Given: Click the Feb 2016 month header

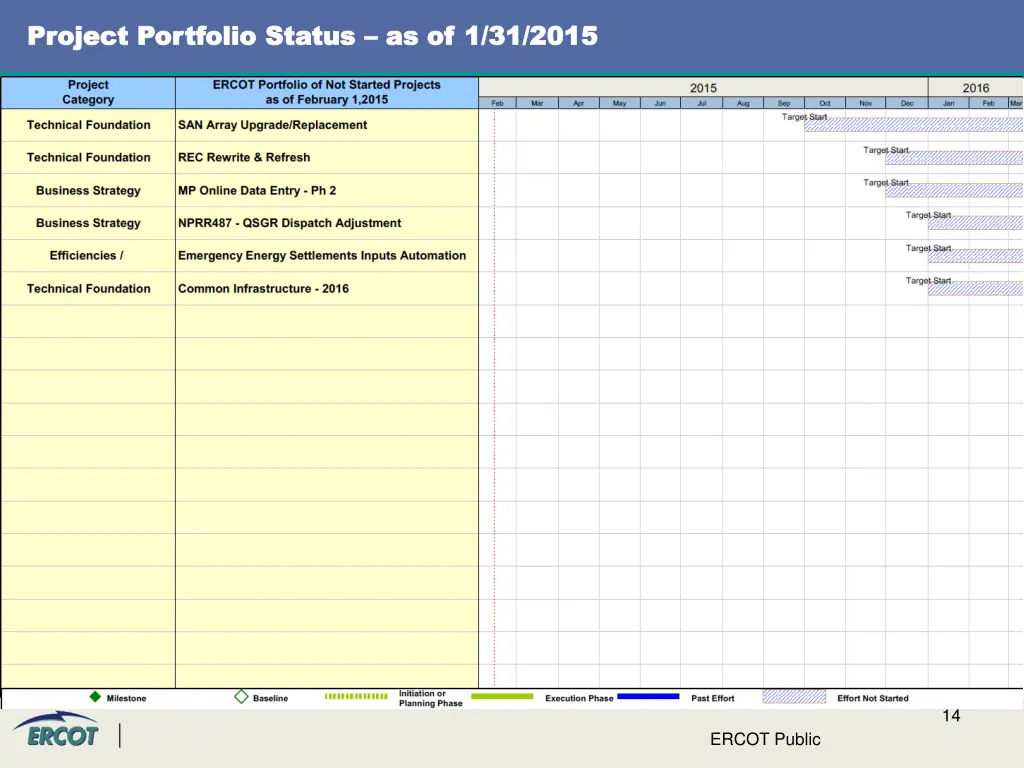Looking at the screenshot, I should (988, 103).
